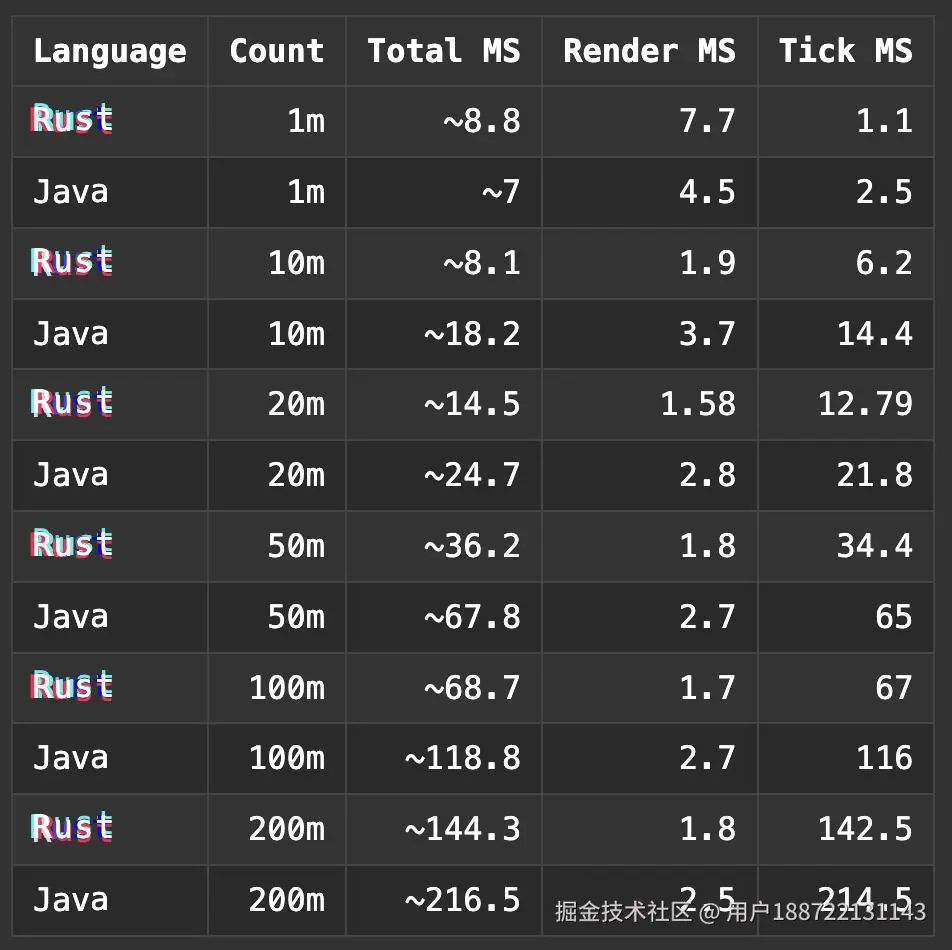This screenshot has width=952, height=950.
Task: Click the Total MS value ~8.1
Action: point(482,263)
